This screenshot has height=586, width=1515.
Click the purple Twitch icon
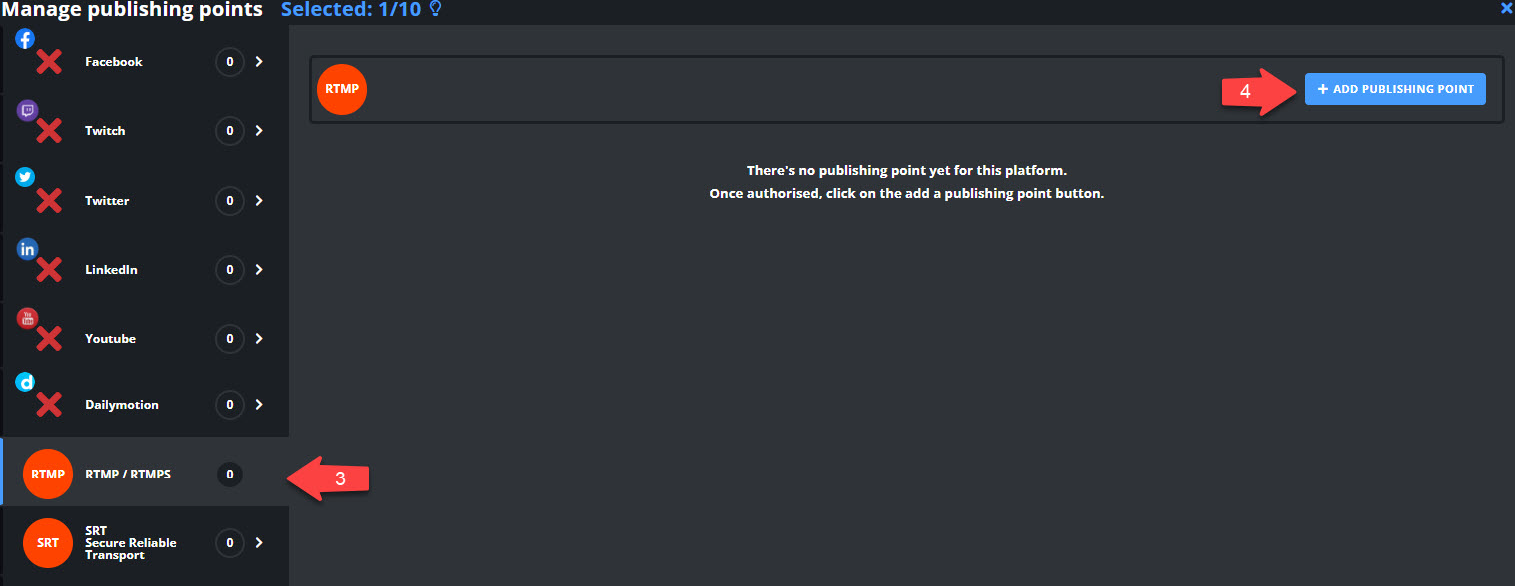click(27, 111)
